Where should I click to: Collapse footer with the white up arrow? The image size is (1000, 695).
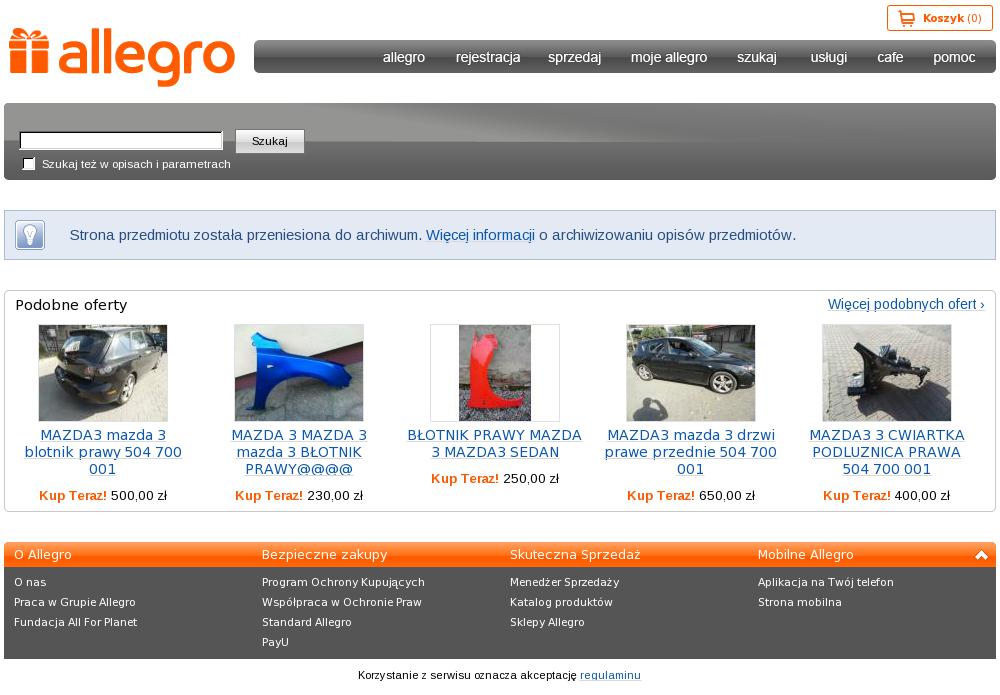coord(982,555)
